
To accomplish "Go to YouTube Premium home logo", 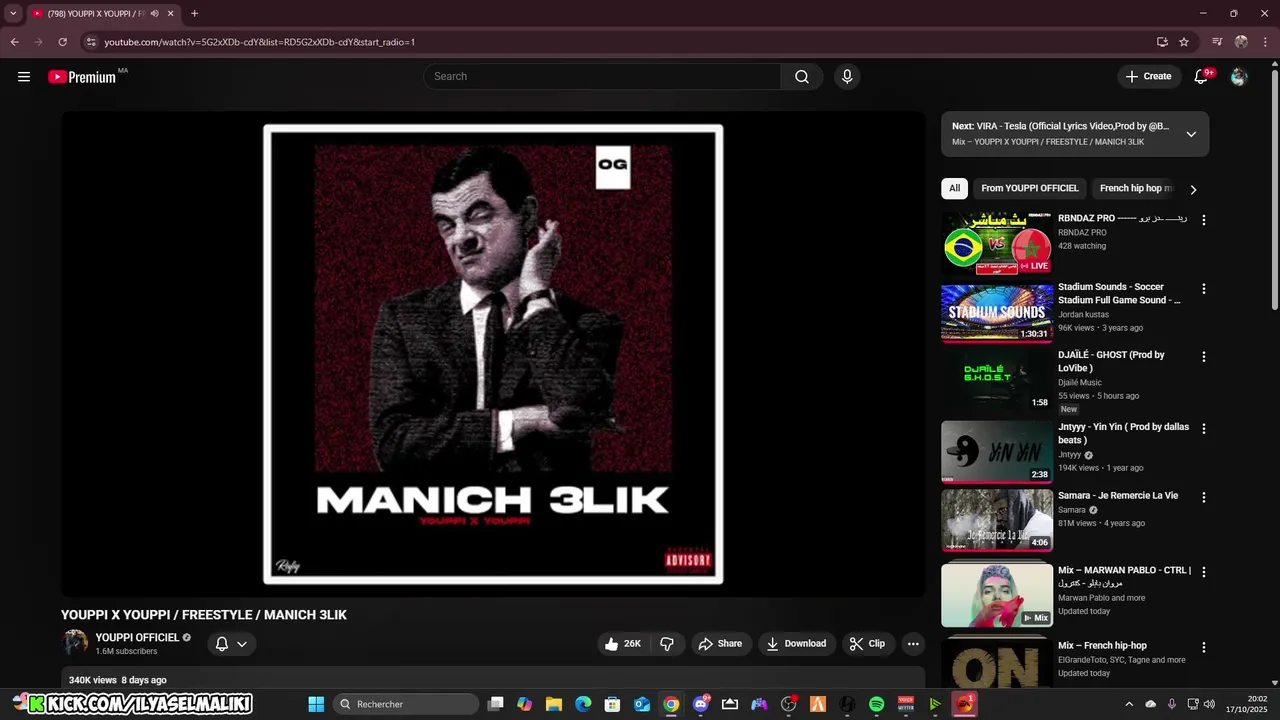I will [x=82, y=77].
